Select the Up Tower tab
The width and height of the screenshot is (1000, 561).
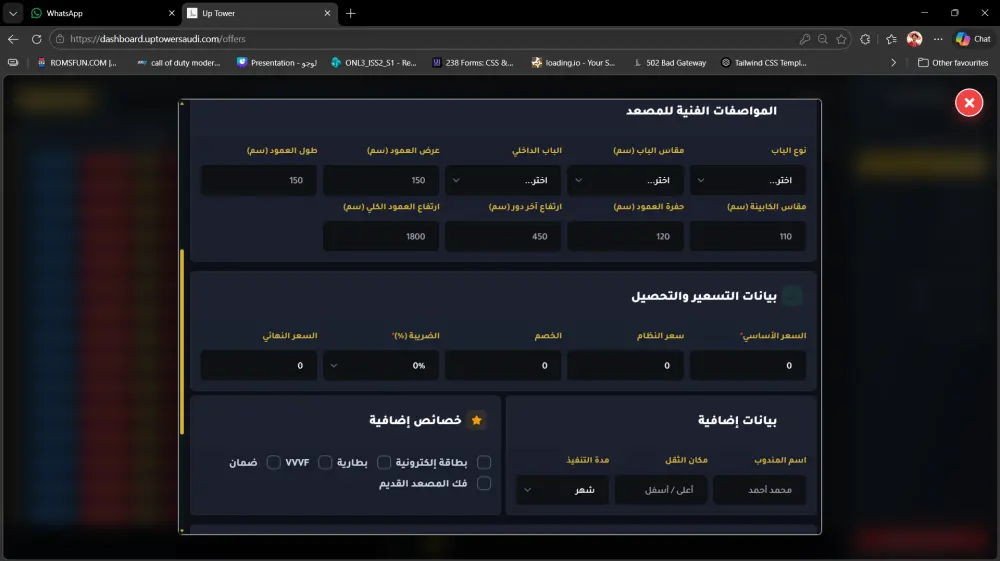pos(260,13)
